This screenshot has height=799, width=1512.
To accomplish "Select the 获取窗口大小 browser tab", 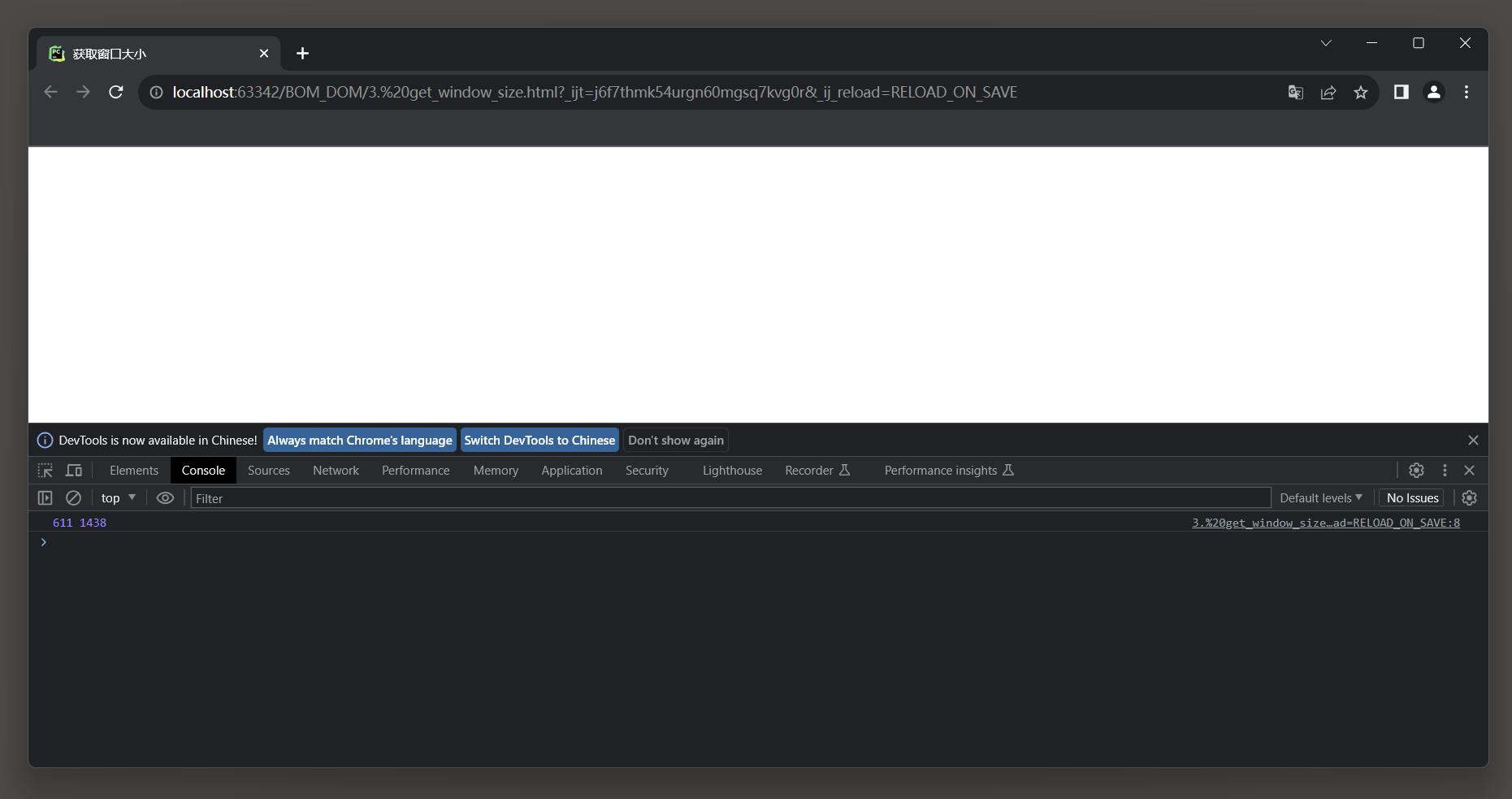I will point(158,54).
